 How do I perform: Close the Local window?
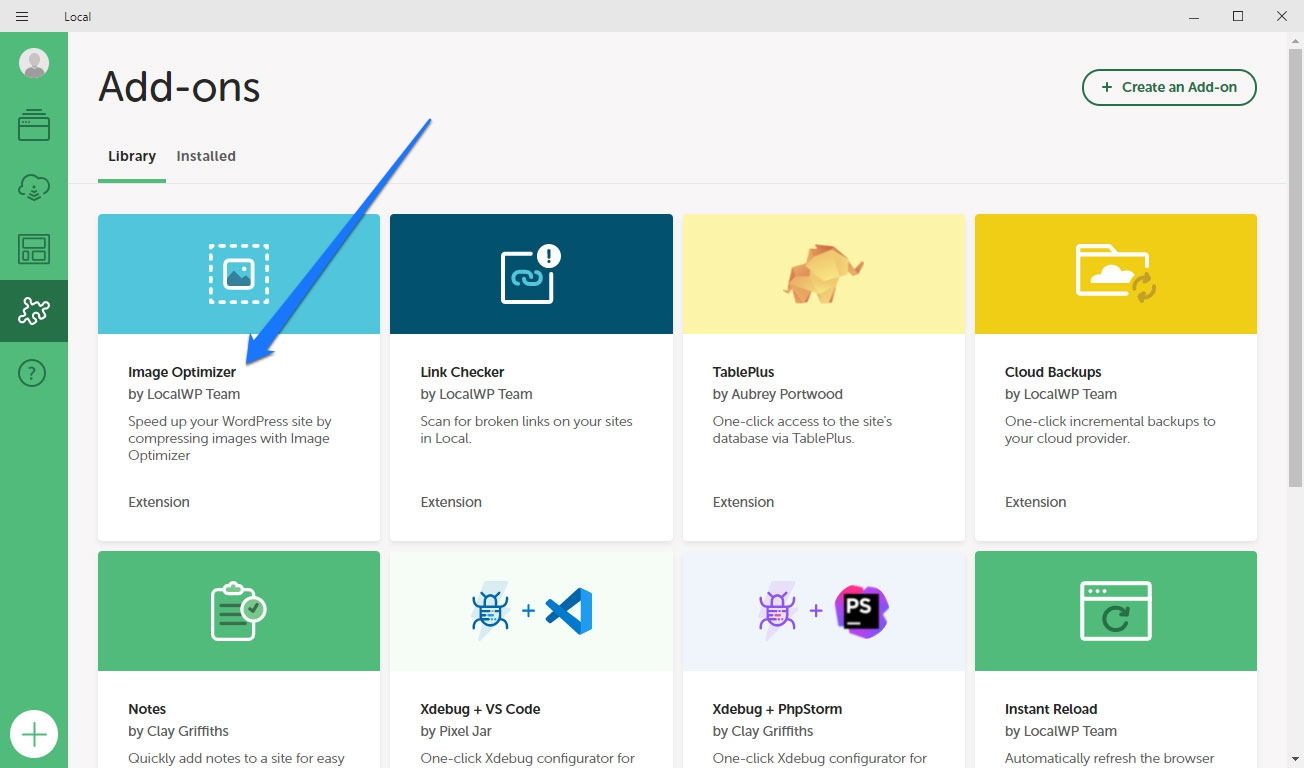click(x=1282, y=16)
